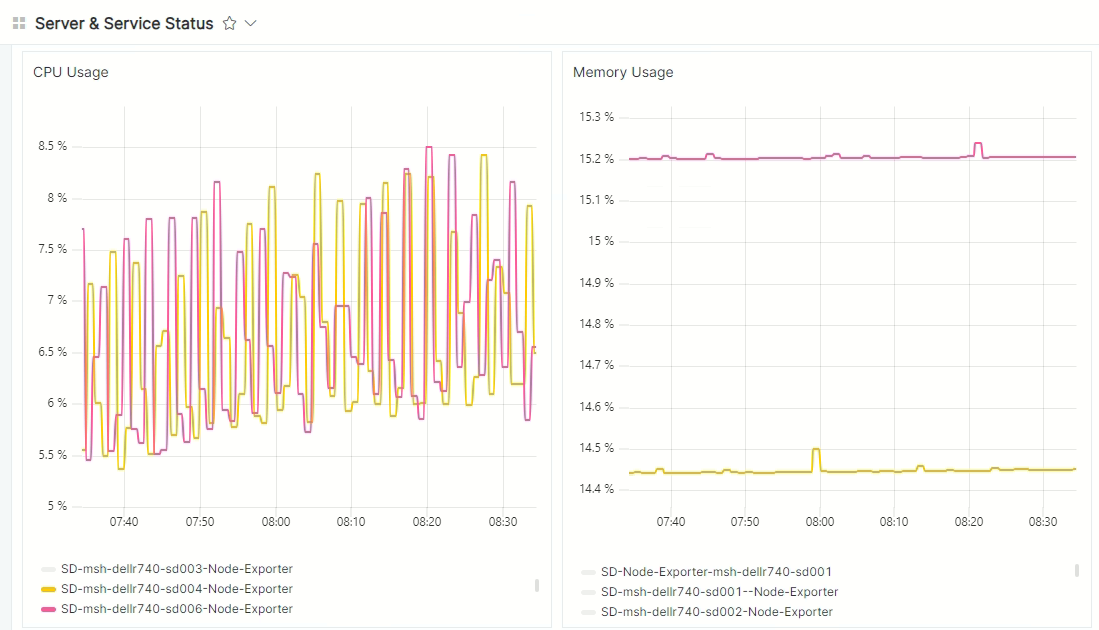Viewport: 1099px width, 630px height.
Task: Open the Memory Usage panel title menu
Action: (x=623, y=72)
